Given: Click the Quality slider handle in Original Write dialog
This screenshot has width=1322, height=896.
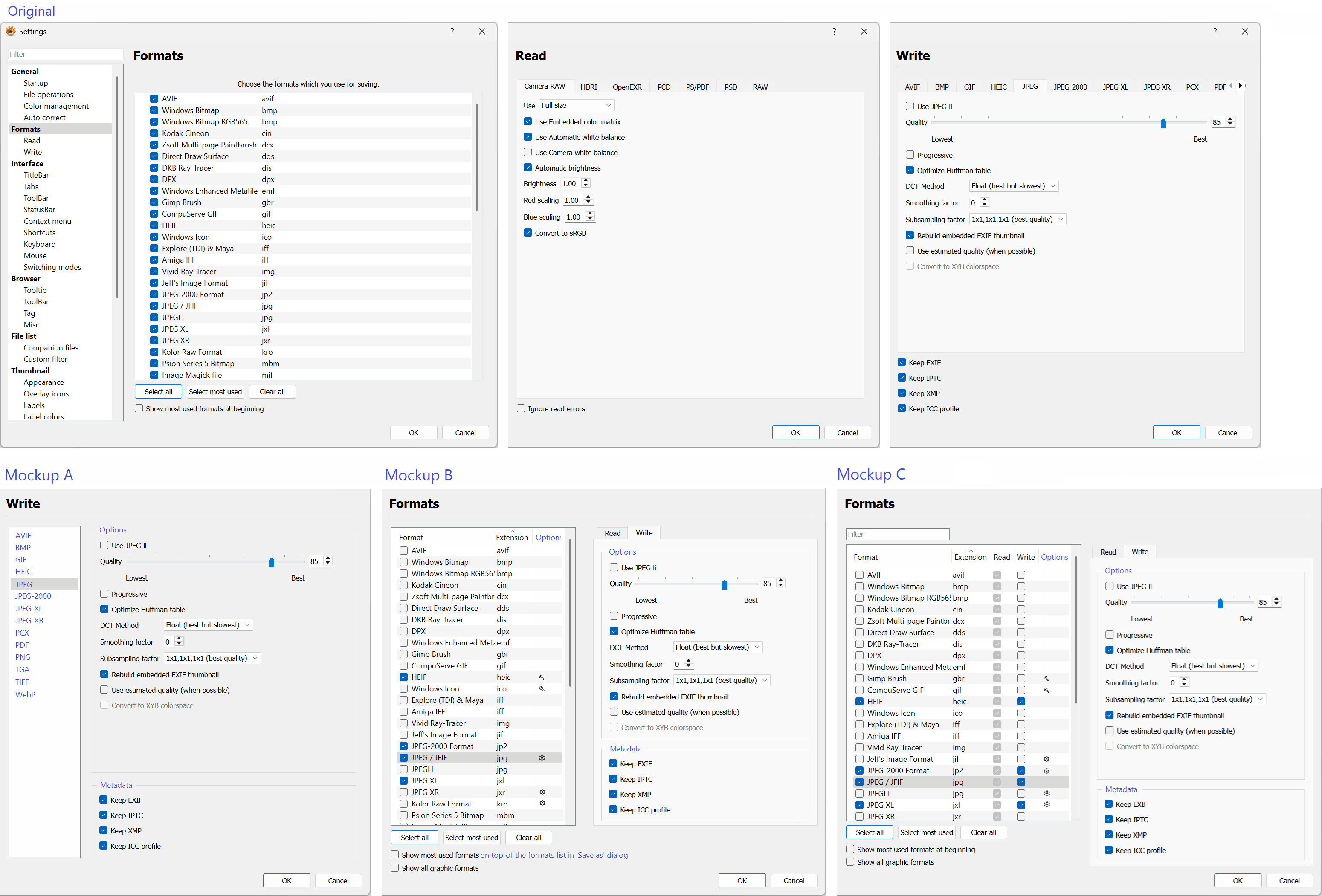Looking at the screenshot, I should 1163,123.
